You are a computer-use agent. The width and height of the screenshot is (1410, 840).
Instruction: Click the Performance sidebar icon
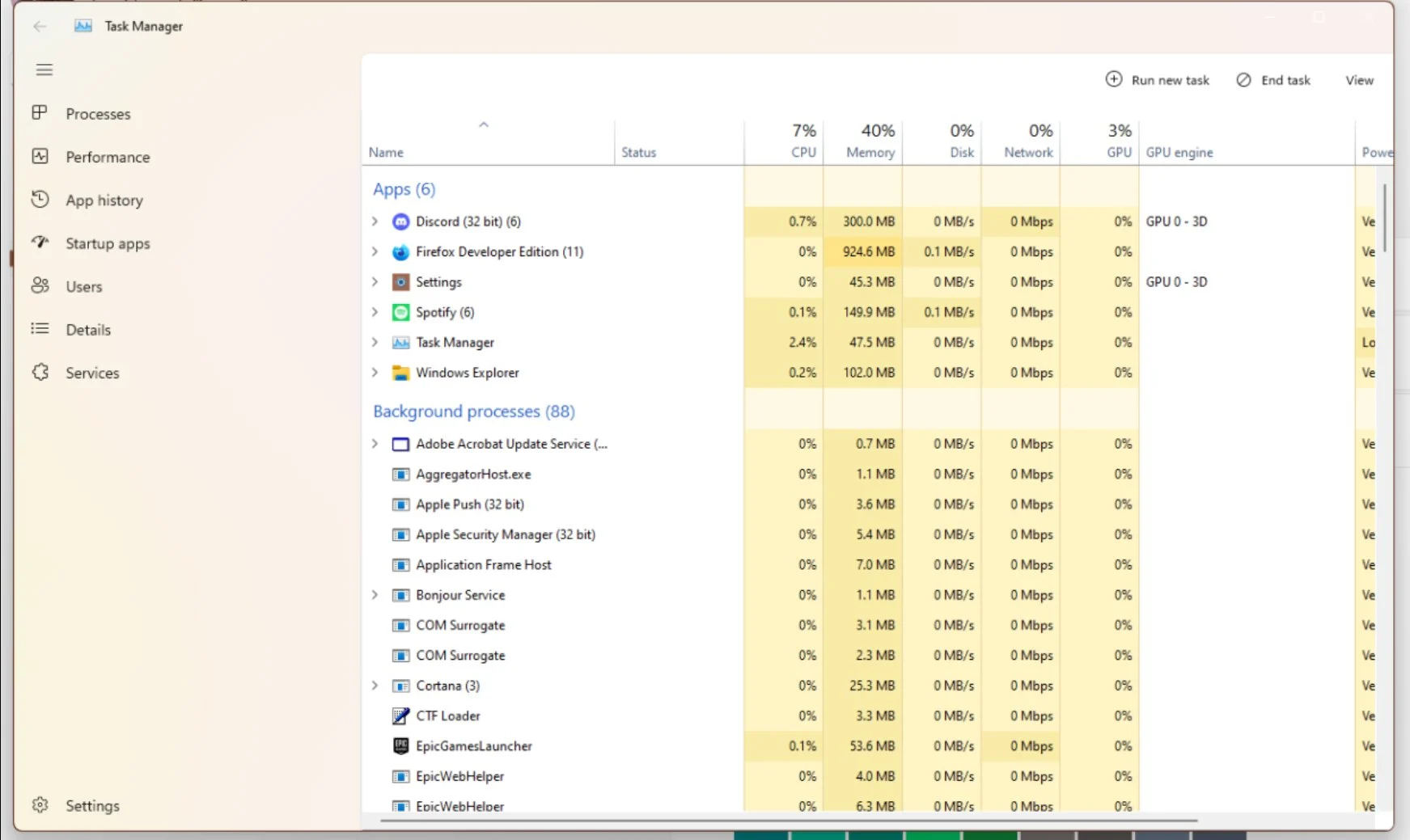(40, 156)
